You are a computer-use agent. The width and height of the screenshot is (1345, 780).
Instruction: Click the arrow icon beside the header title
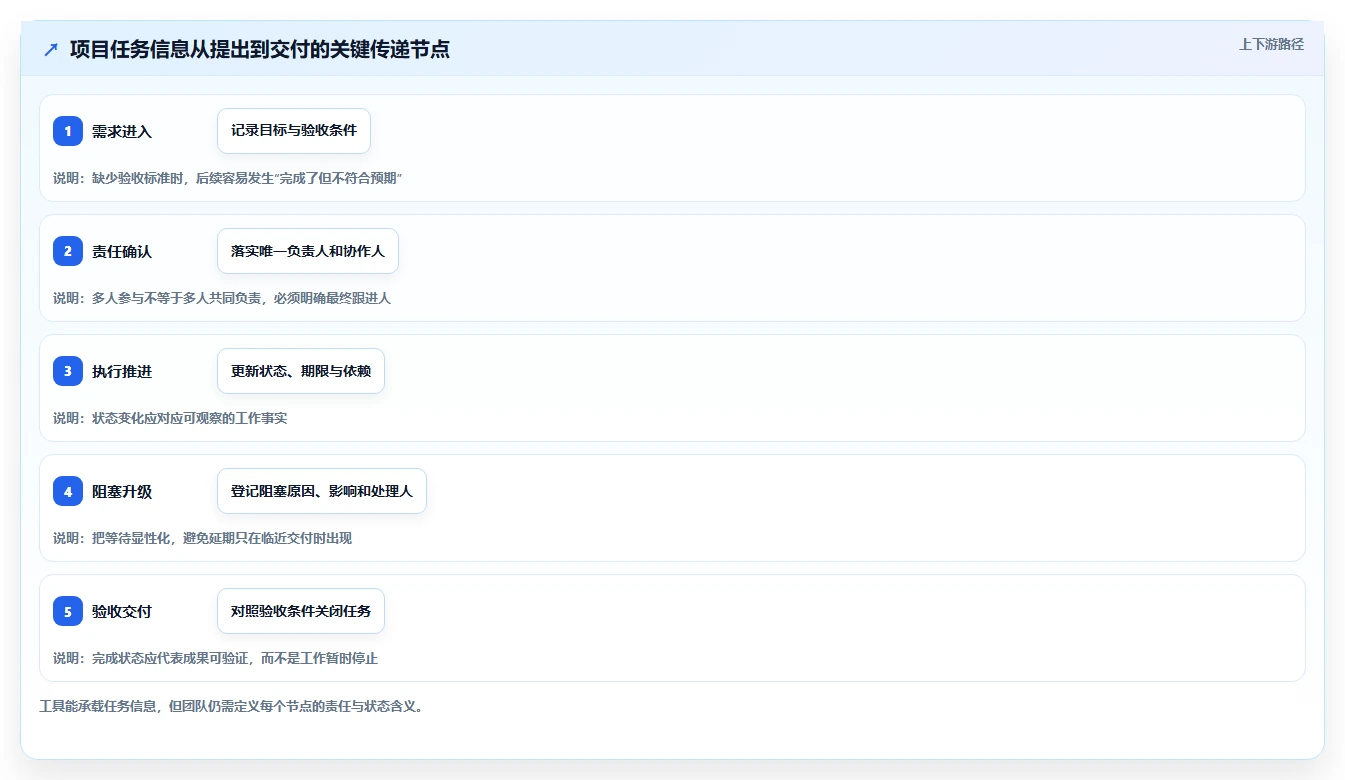(x=51, y=49)
